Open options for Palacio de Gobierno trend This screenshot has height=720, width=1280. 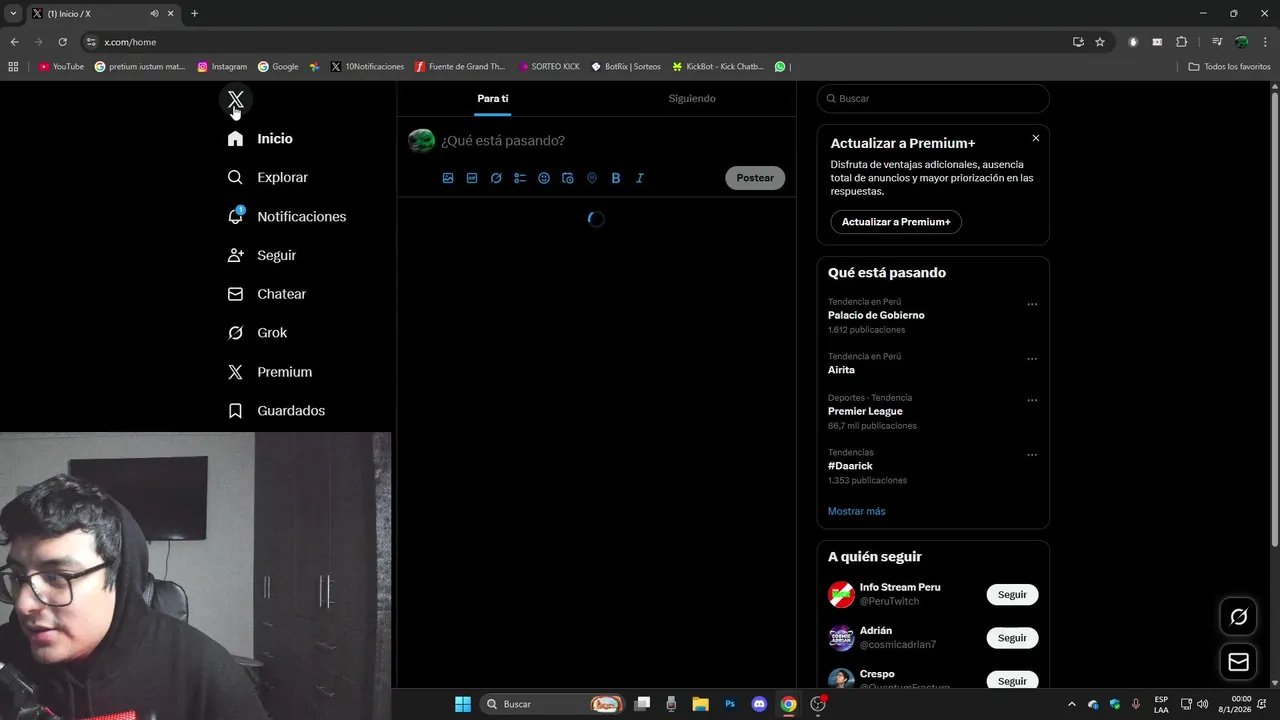1032,304
